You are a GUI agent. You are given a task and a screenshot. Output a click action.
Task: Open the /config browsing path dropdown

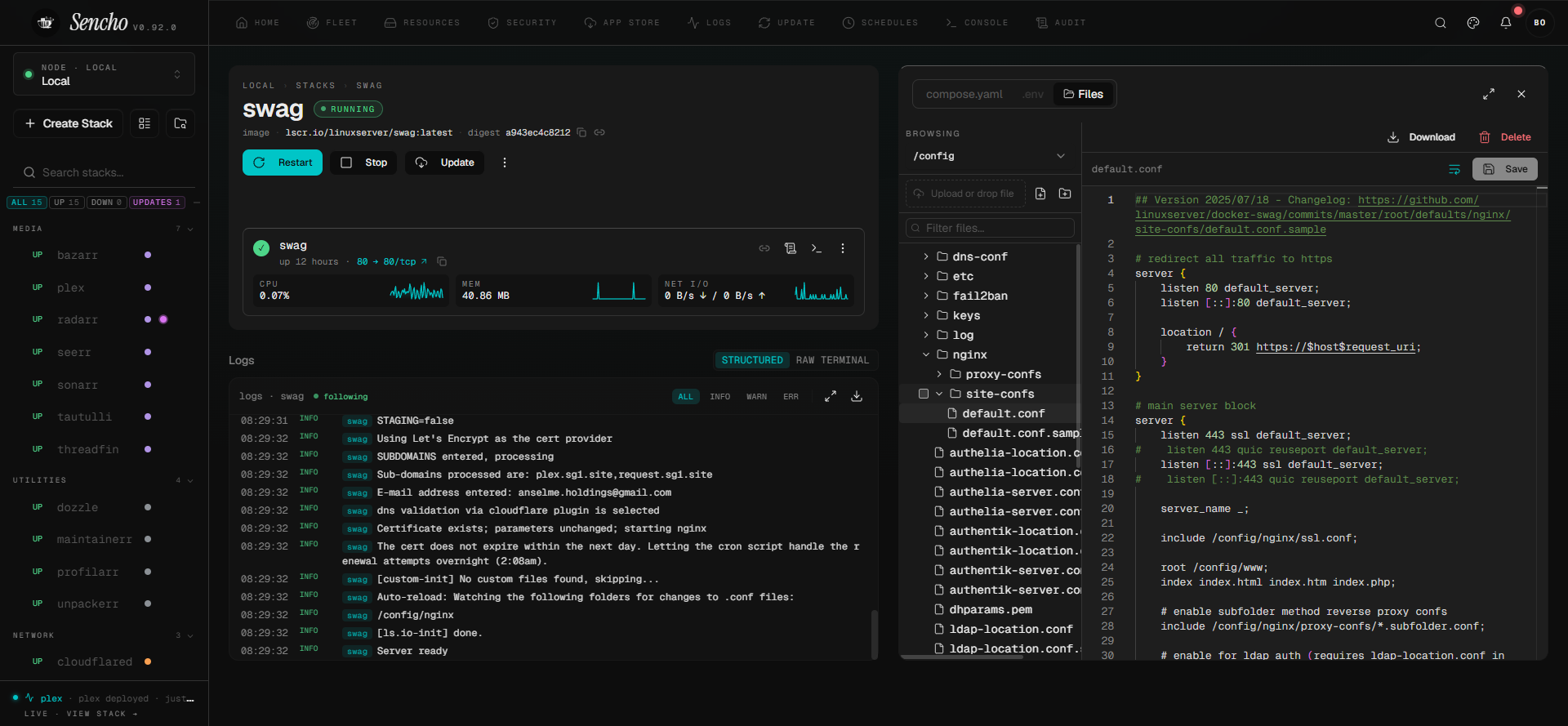coord(989,156)
